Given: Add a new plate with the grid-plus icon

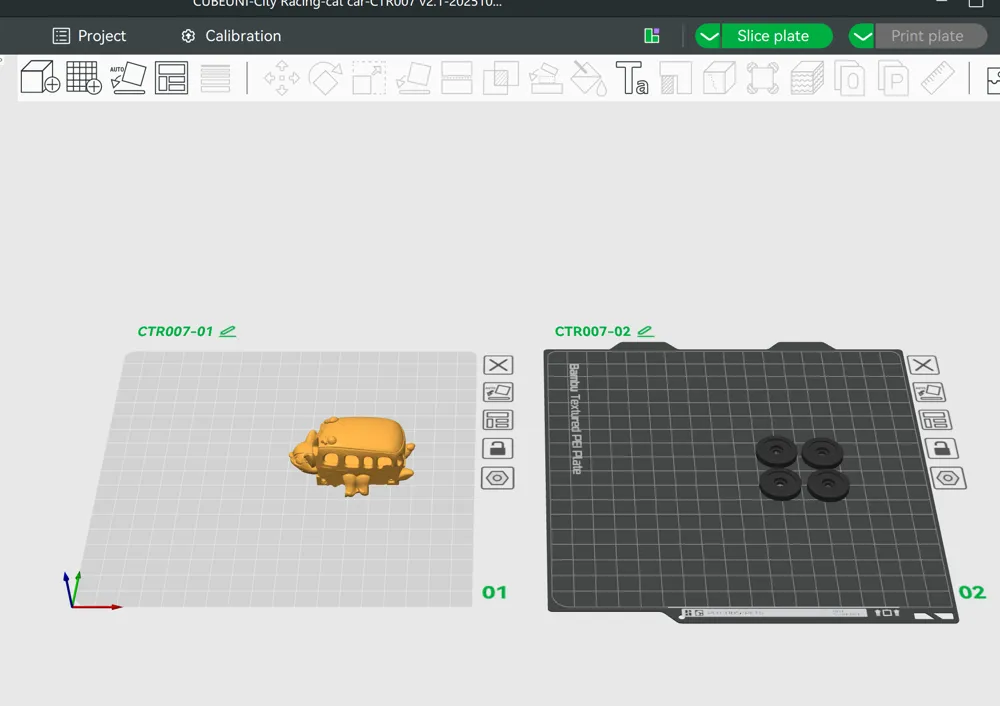Looking at the screenshot, I should (84, 77).
